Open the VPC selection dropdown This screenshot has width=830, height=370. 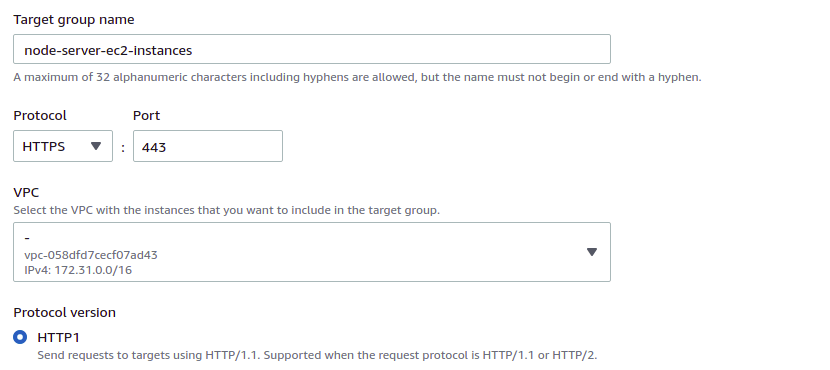pos(312,252)
